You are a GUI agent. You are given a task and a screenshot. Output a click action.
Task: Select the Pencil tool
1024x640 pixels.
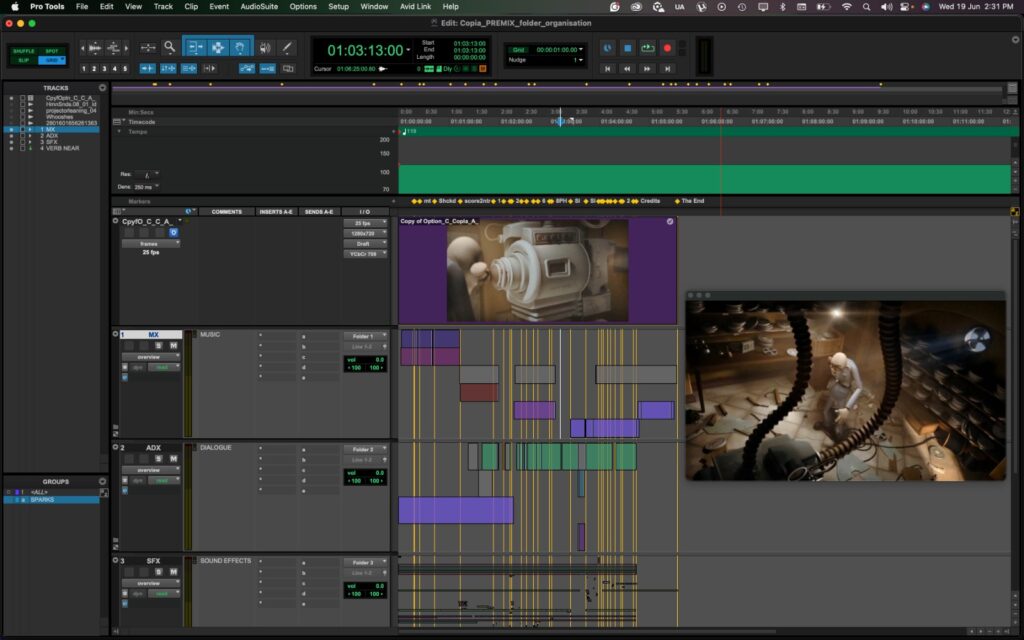pyautogui.click(x=288, y=47)
